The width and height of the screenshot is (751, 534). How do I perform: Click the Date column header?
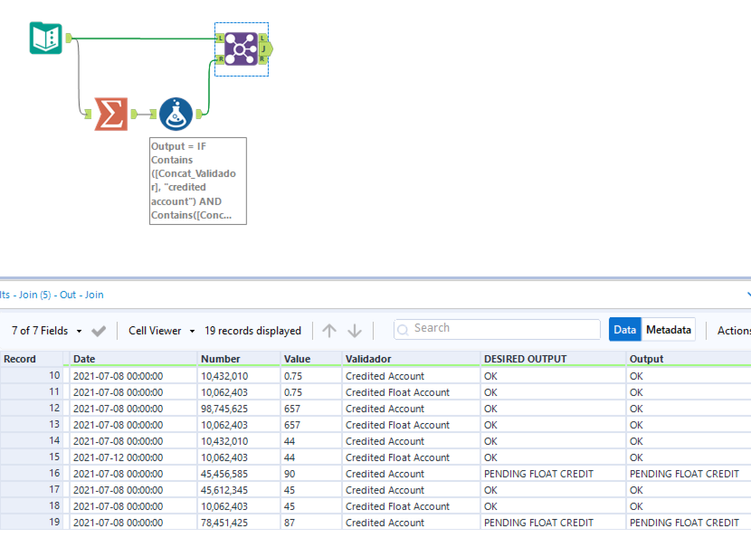coord(133,359)
